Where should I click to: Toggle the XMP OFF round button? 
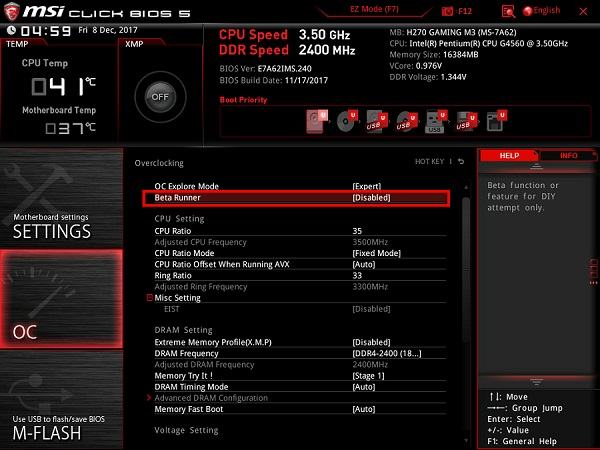160,97
